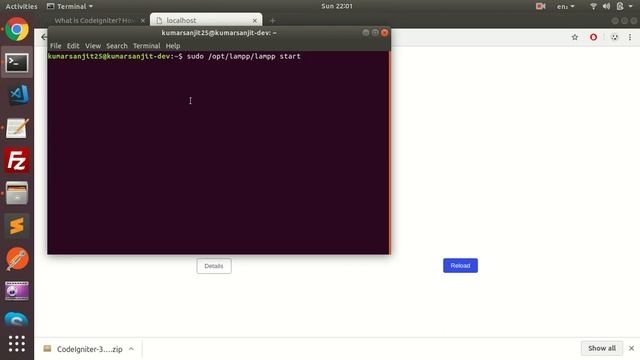The width and height of the screenshot is (640, 360).
Task: Open the terminal Help menu
Action: tap(173, 46)
